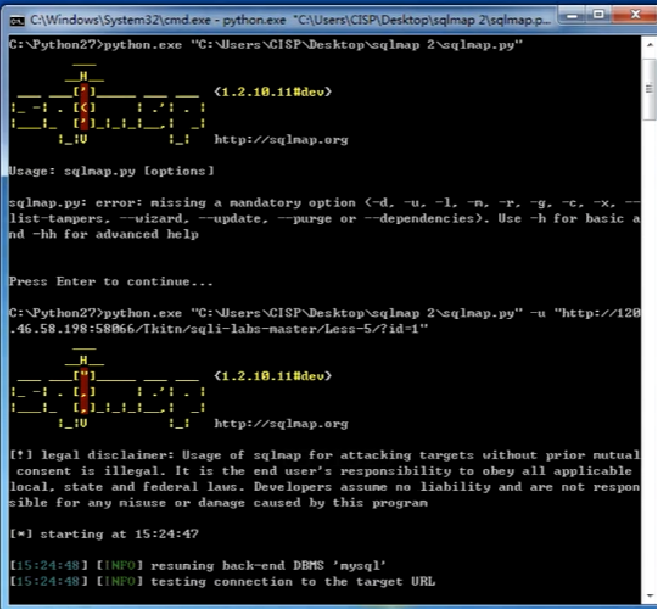Click the scrollbar up arrow
Viewport: 657px width, 609px height.
(649, 44)
